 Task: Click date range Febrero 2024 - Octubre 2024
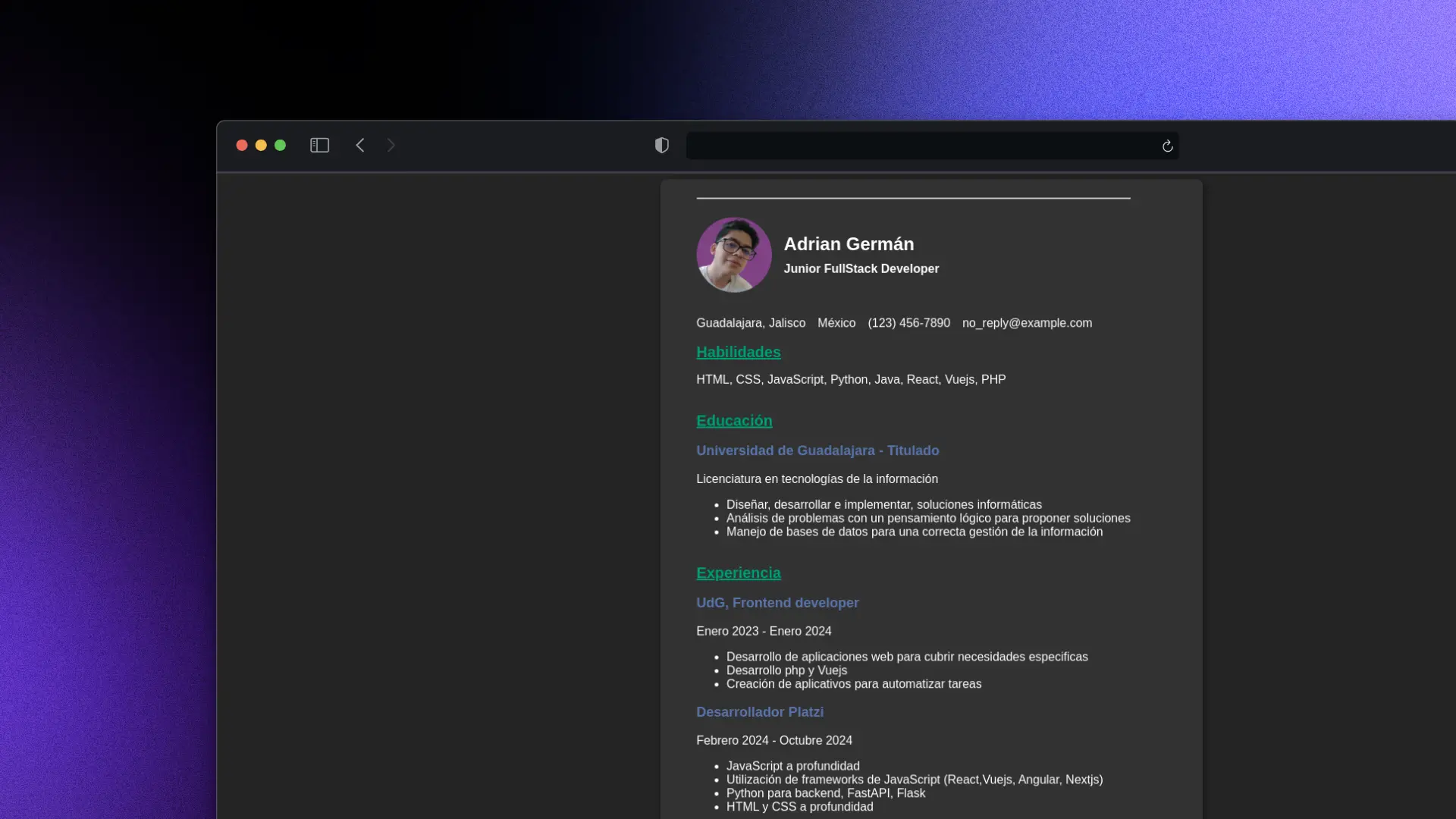[x=774, y=740]
